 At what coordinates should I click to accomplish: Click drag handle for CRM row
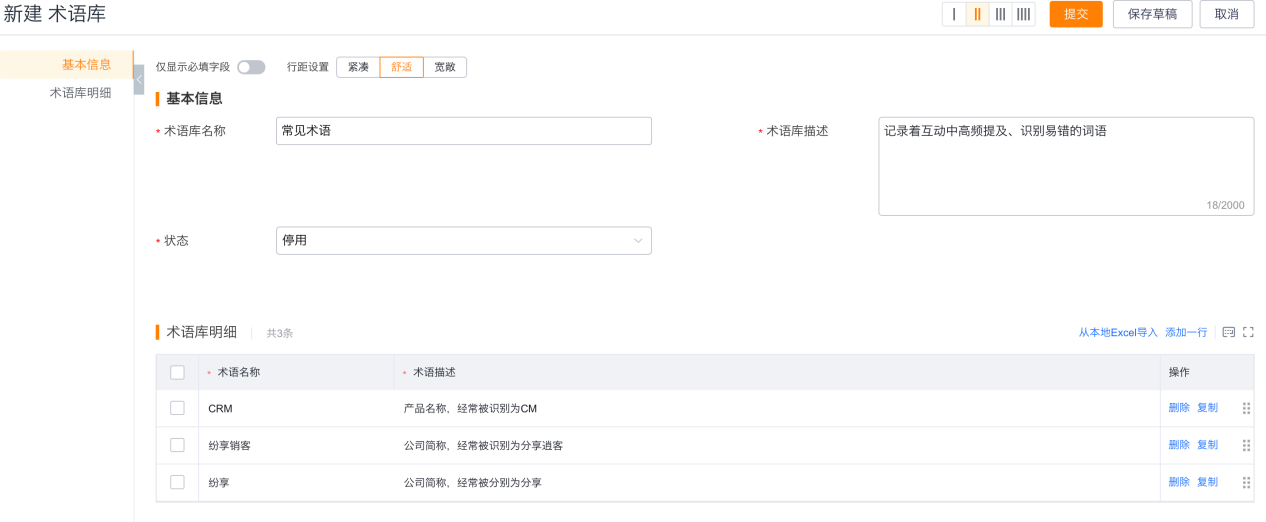click(x=1246, y=408)
